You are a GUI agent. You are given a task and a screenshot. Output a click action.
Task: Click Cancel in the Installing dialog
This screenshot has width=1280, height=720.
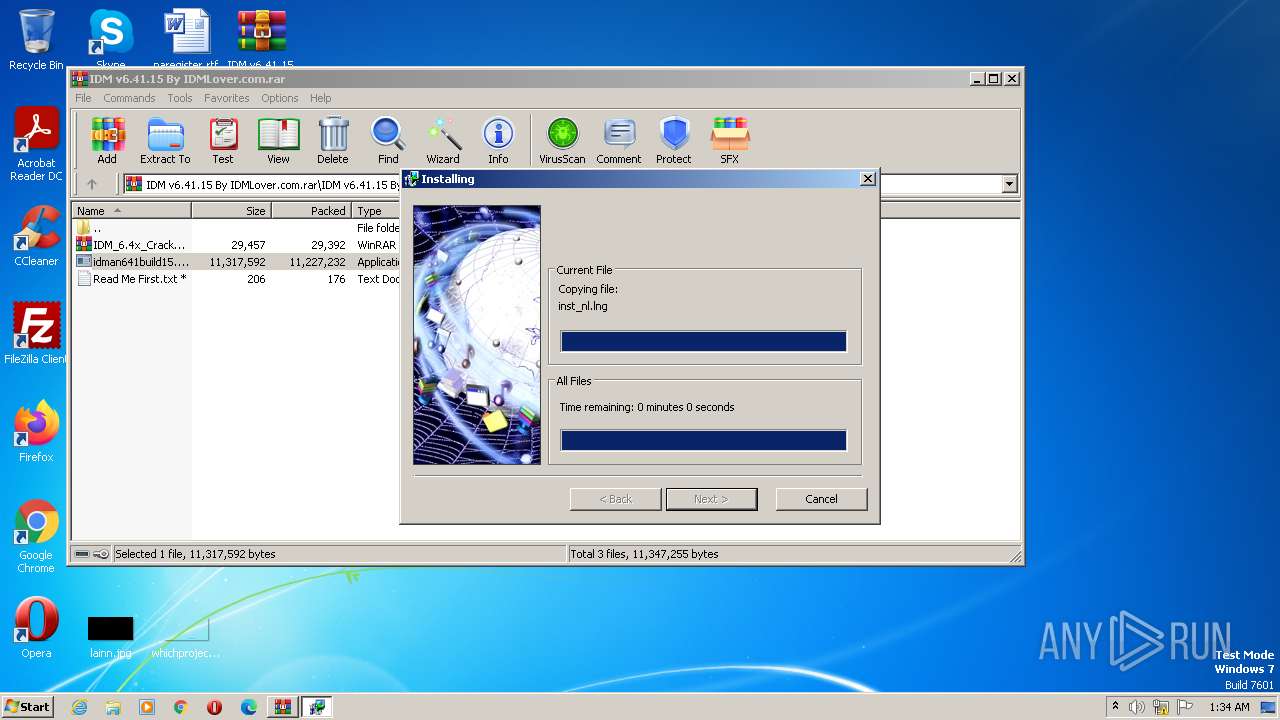pos(821,499)
